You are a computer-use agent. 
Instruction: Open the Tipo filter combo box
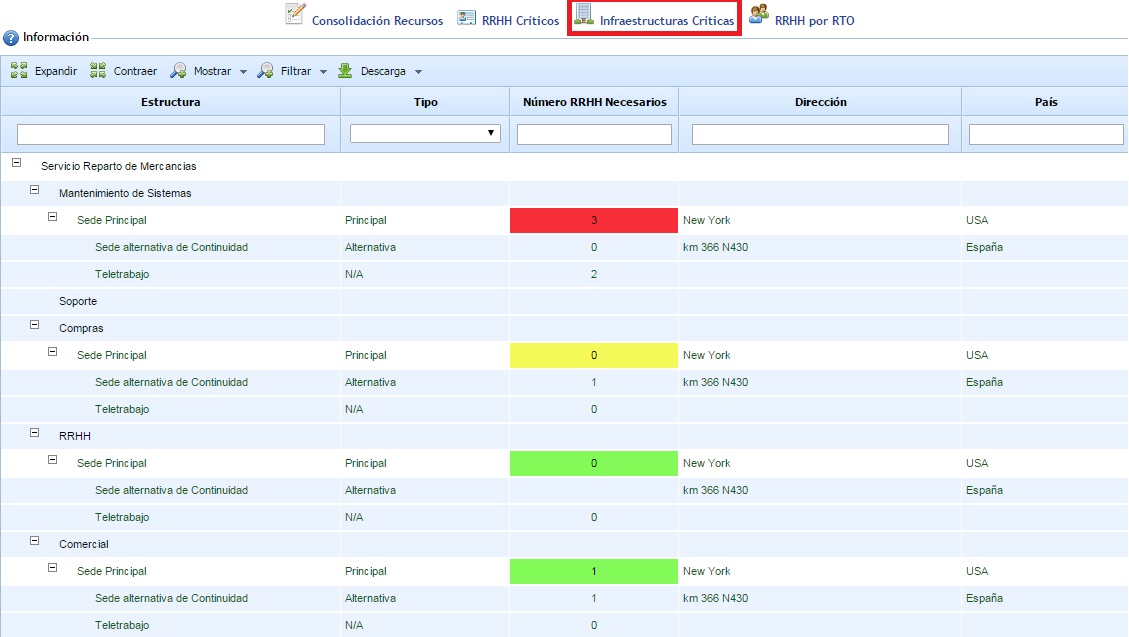click(x=425, y=133)
